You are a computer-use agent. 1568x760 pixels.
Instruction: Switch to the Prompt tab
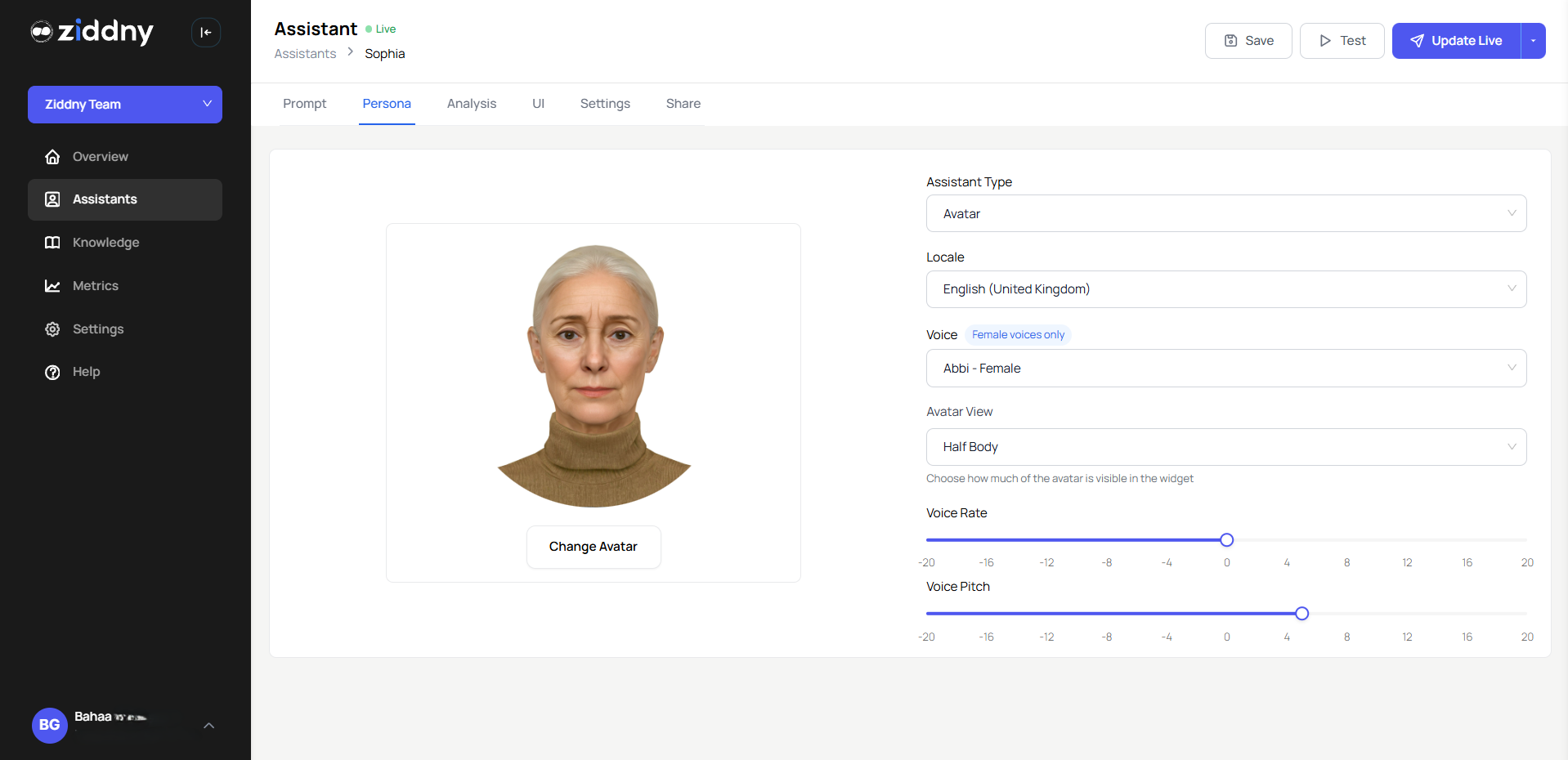(304, 104)
